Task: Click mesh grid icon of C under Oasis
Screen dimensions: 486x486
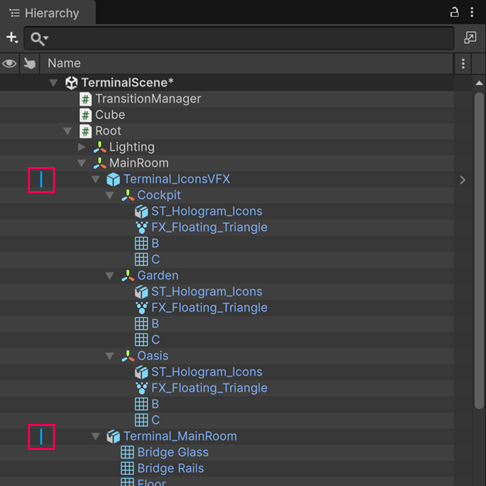Action: 141,420
